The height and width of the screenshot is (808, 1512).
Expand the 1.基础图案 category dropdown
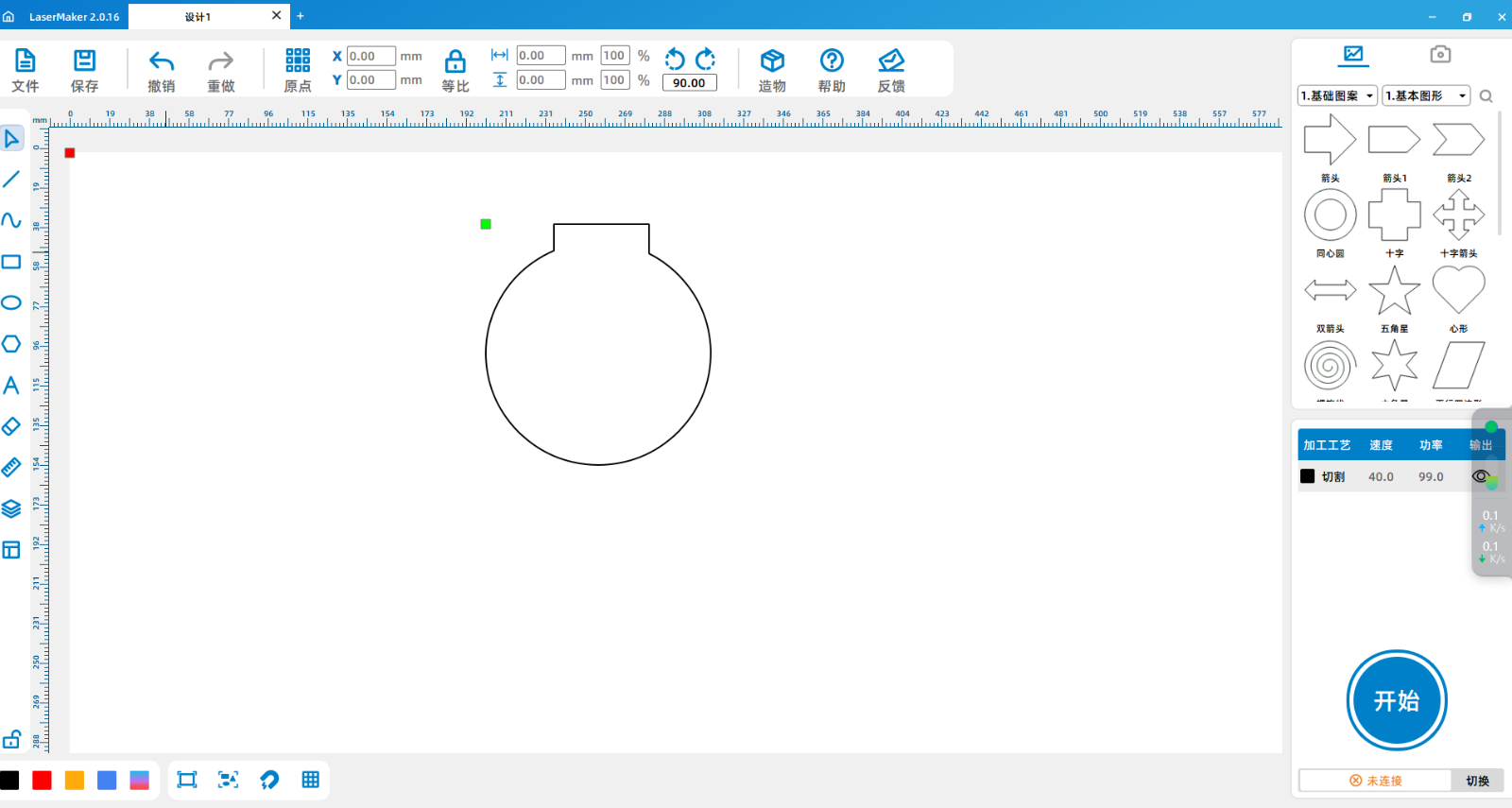(1337, 95)
